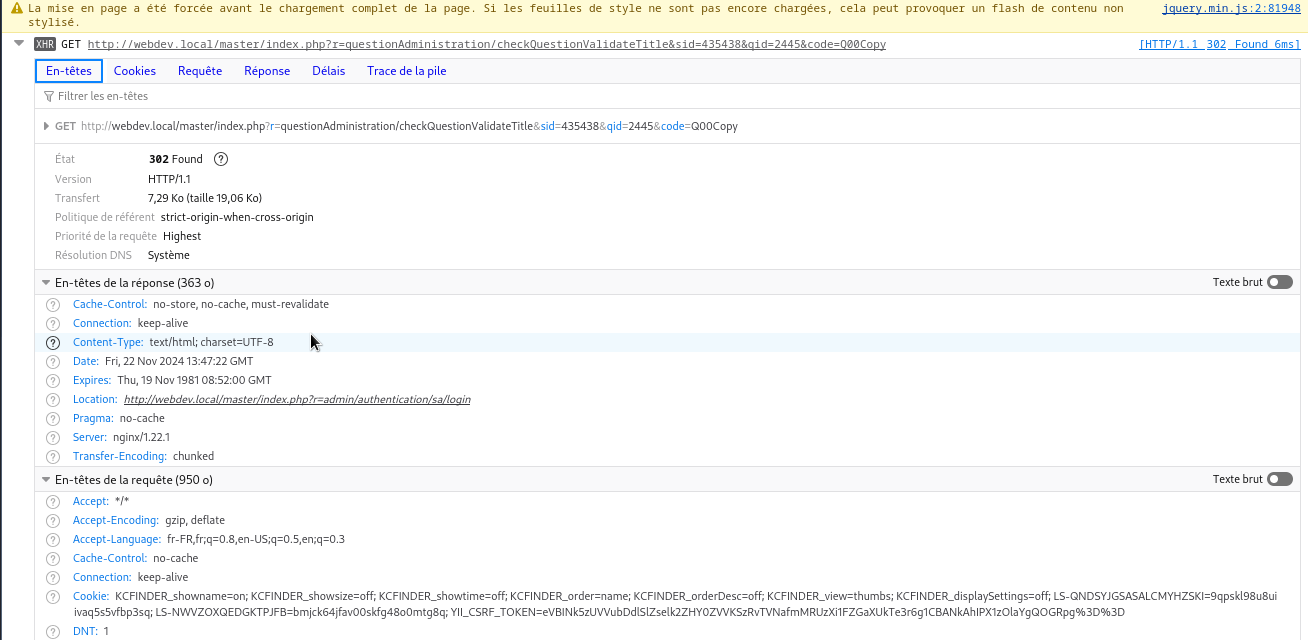Select the gzip, deflate value
Screen dimensions: 1308x640
pos(195,520)
